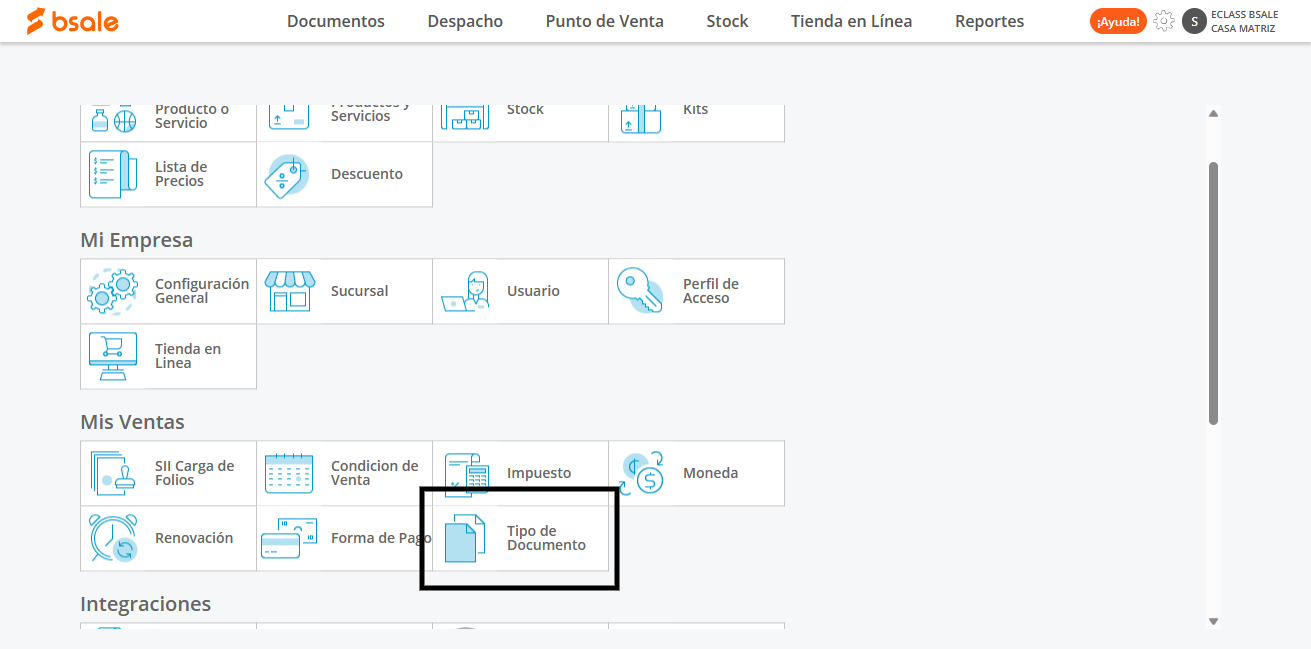Screen dimensions: 1311x649
Task: Click the Renovación label
Action: (x=194, y=538)
